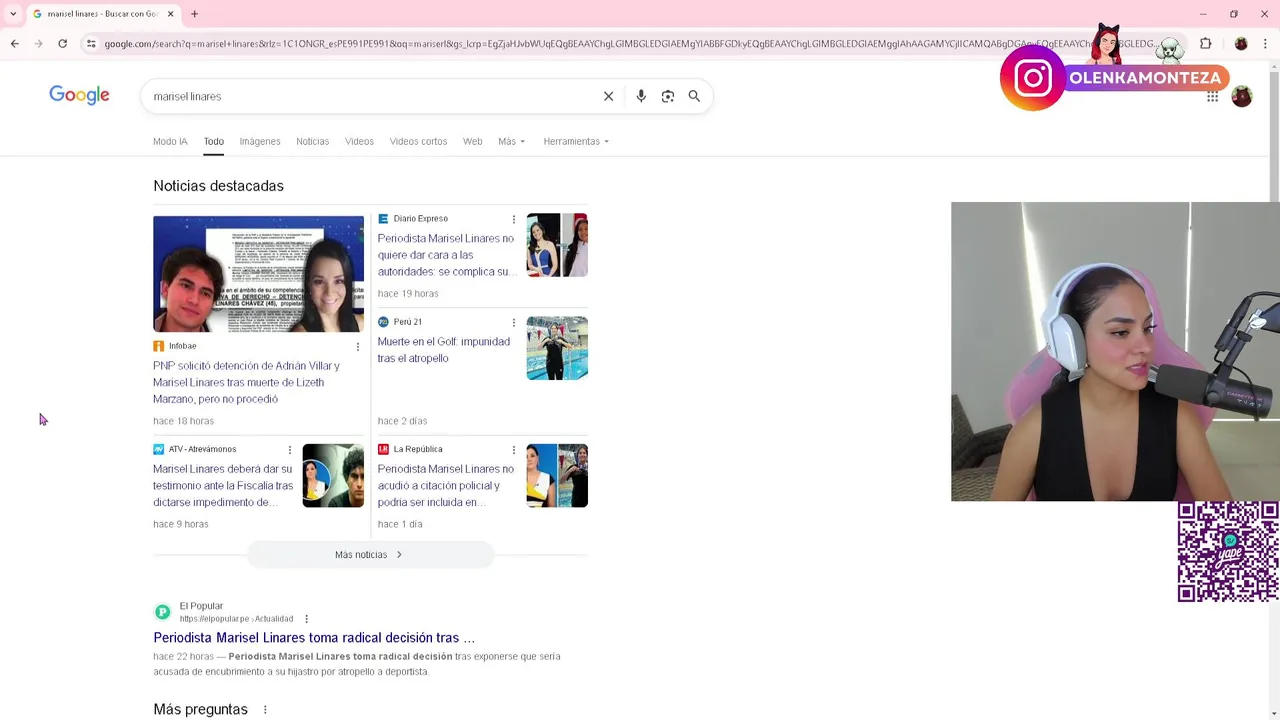
Task: Open Diario Expreso article thumbnail
Action: pos(557,245)
